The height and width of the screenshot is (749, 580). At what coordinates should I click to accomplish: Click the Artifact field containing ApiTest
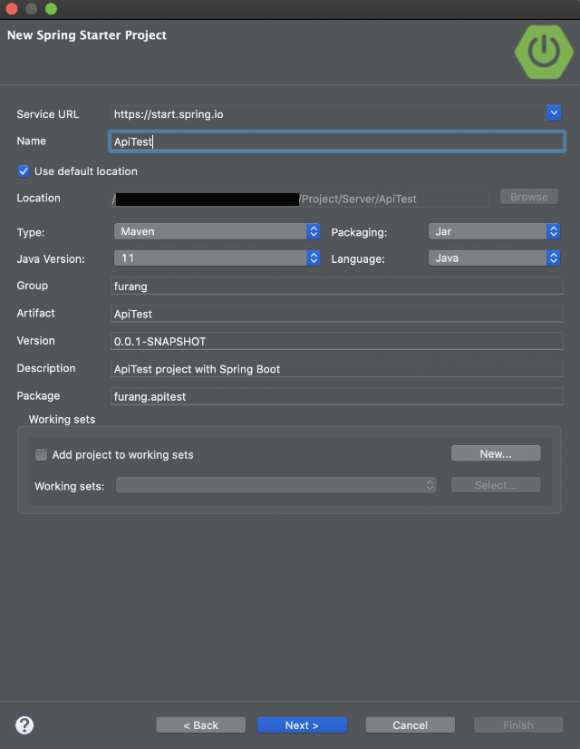(x=337, y=314)
